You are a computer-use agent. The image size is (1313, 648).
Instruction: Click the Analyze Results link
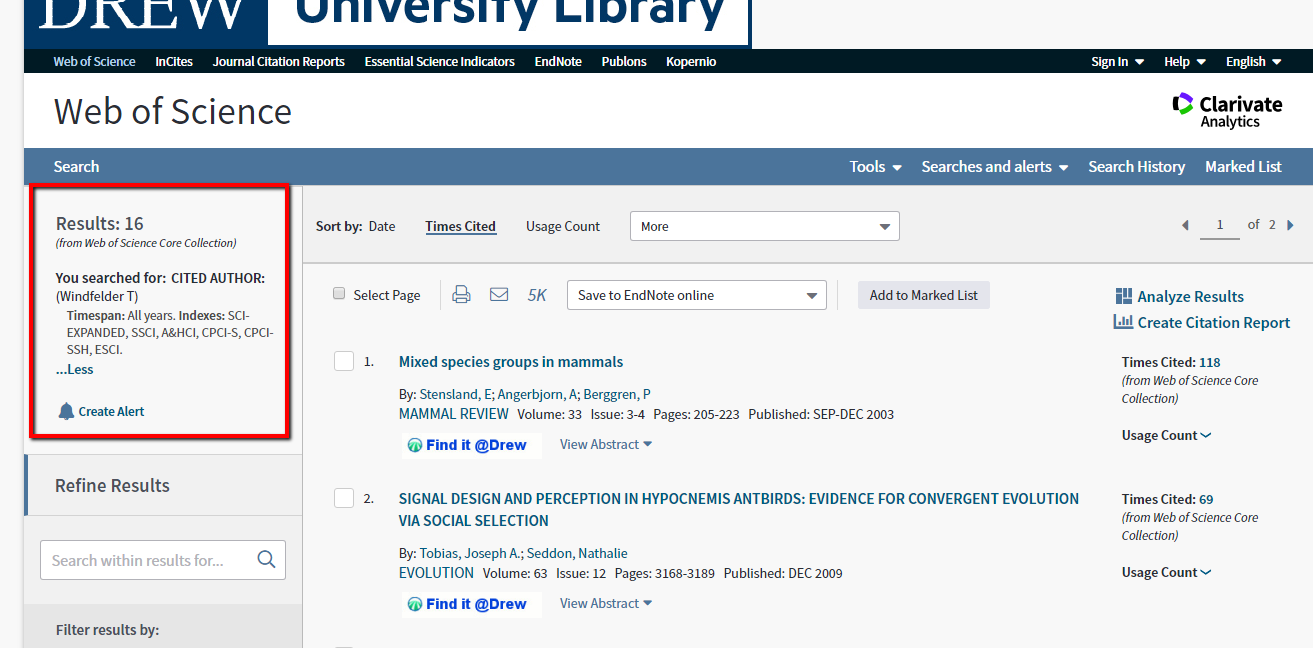(x=1190, y=296)
